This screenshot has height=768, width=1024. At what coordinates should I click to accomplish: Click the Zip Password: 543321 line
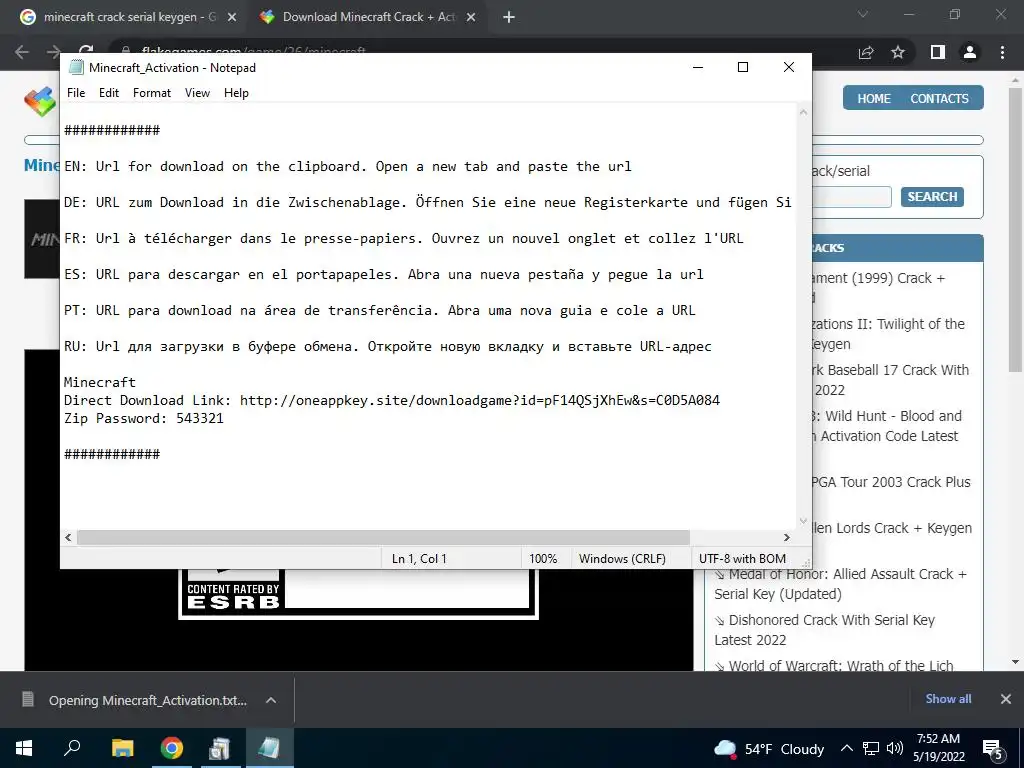pos(144,418)
